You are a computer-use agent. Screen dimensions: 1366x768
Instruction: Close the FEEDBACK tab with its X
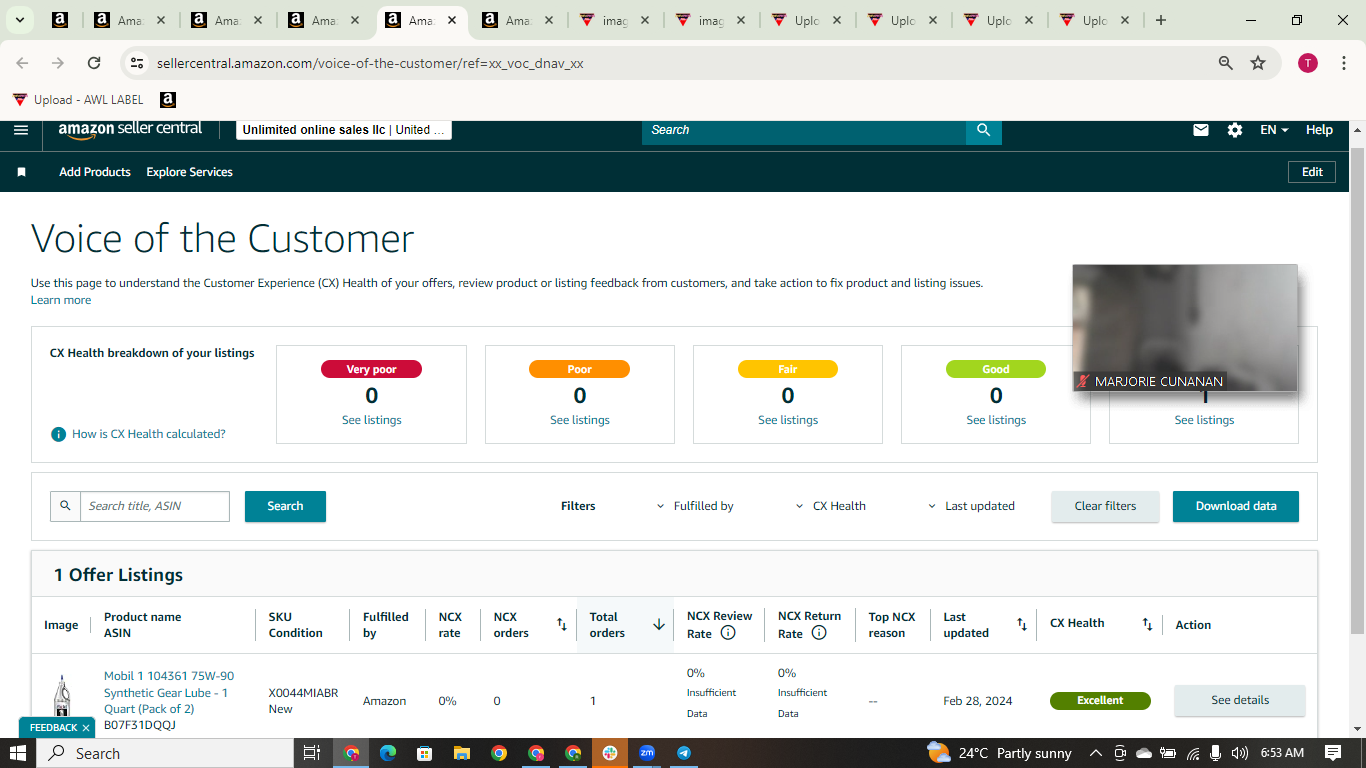[x=86, y=728]
